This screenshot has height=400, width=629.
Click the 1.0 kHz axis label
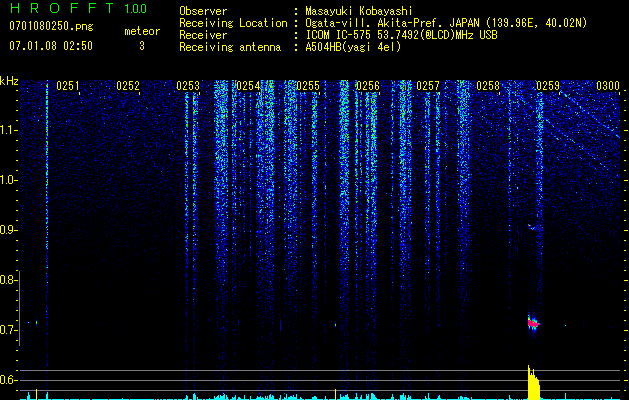(x=7, y=180)
